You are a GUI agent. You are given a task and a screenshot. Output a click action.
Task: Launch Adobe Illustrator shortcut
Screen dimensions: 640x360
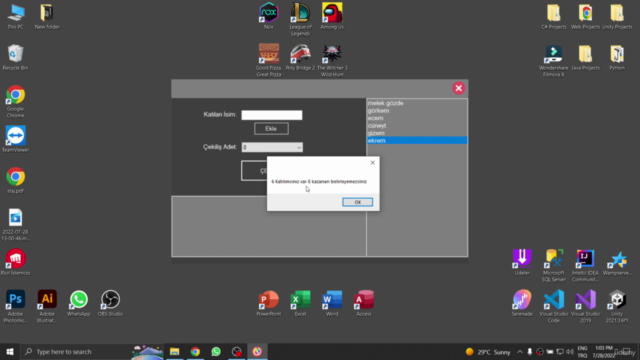(x=47, y=306)
